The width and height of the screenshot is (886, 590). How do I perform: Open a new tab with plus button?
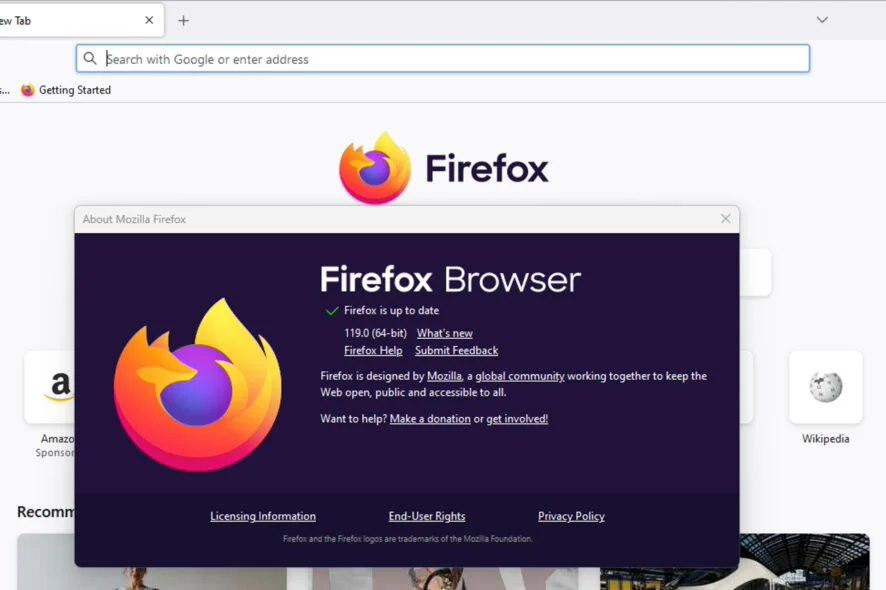point(183,21)
